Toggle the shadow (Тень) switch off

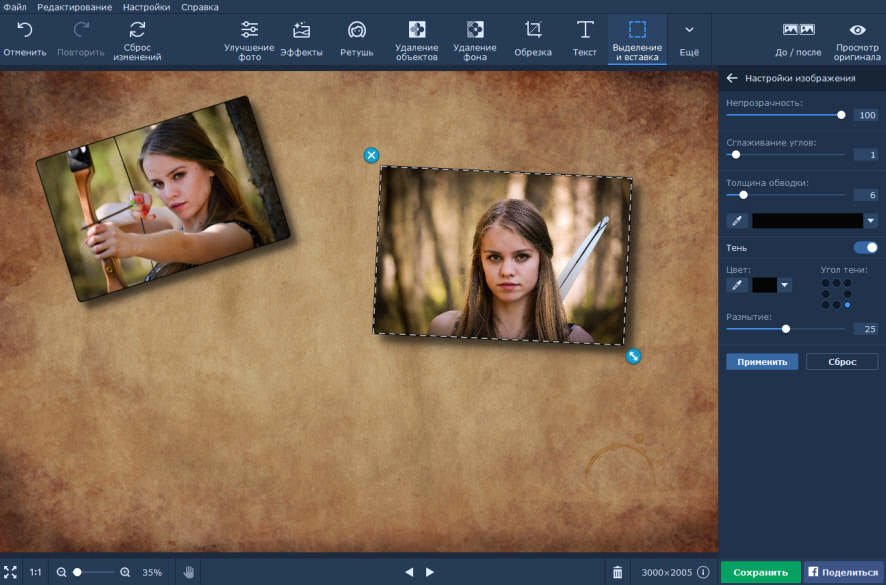click(865, 247)
